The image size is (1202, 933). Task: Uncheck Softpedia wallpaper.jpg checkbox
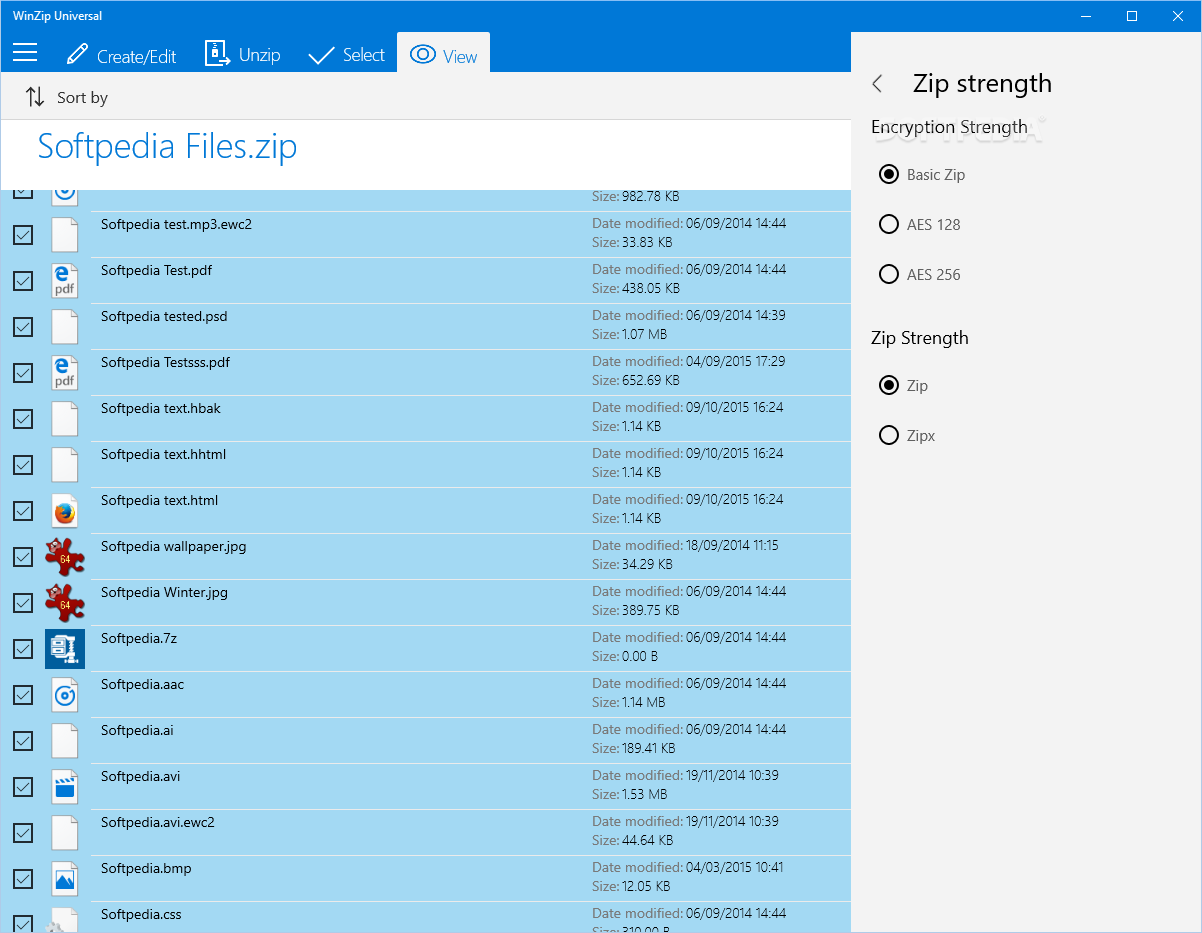coord(23,557)
